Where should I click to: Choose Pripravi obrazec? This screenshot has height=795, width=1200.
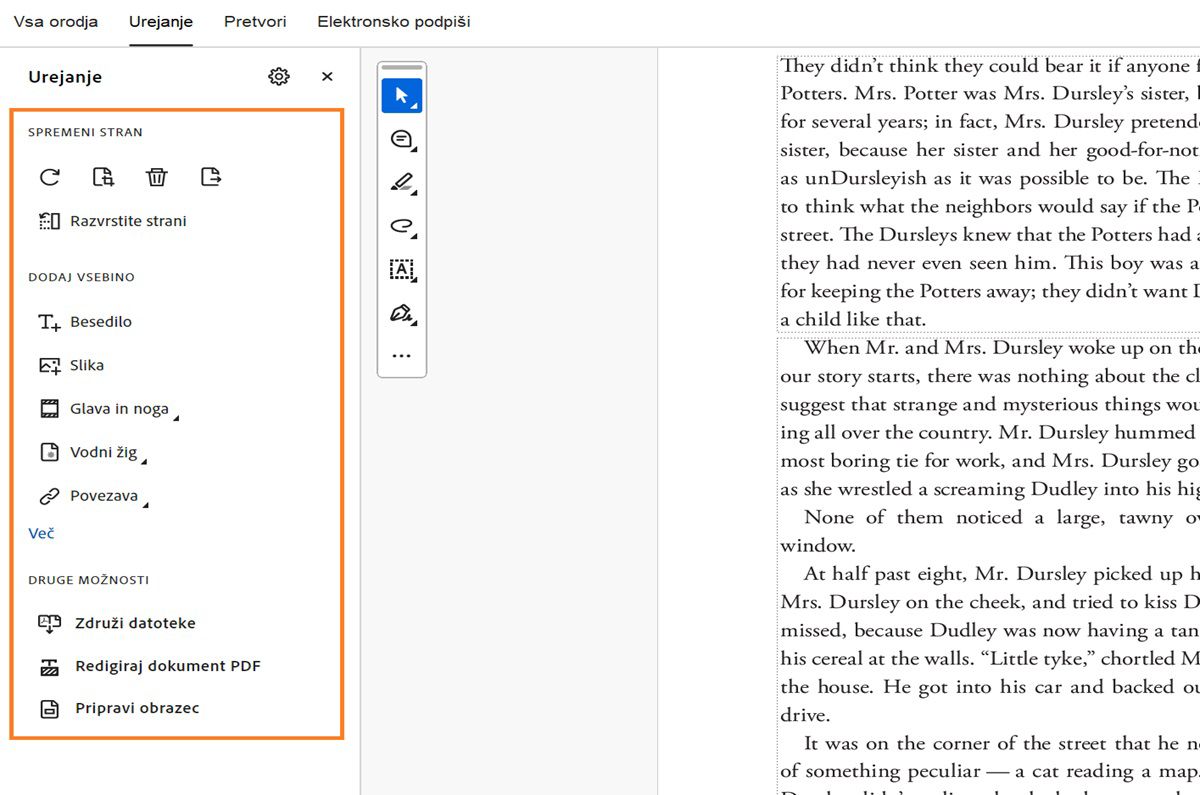tap(119, 708)
